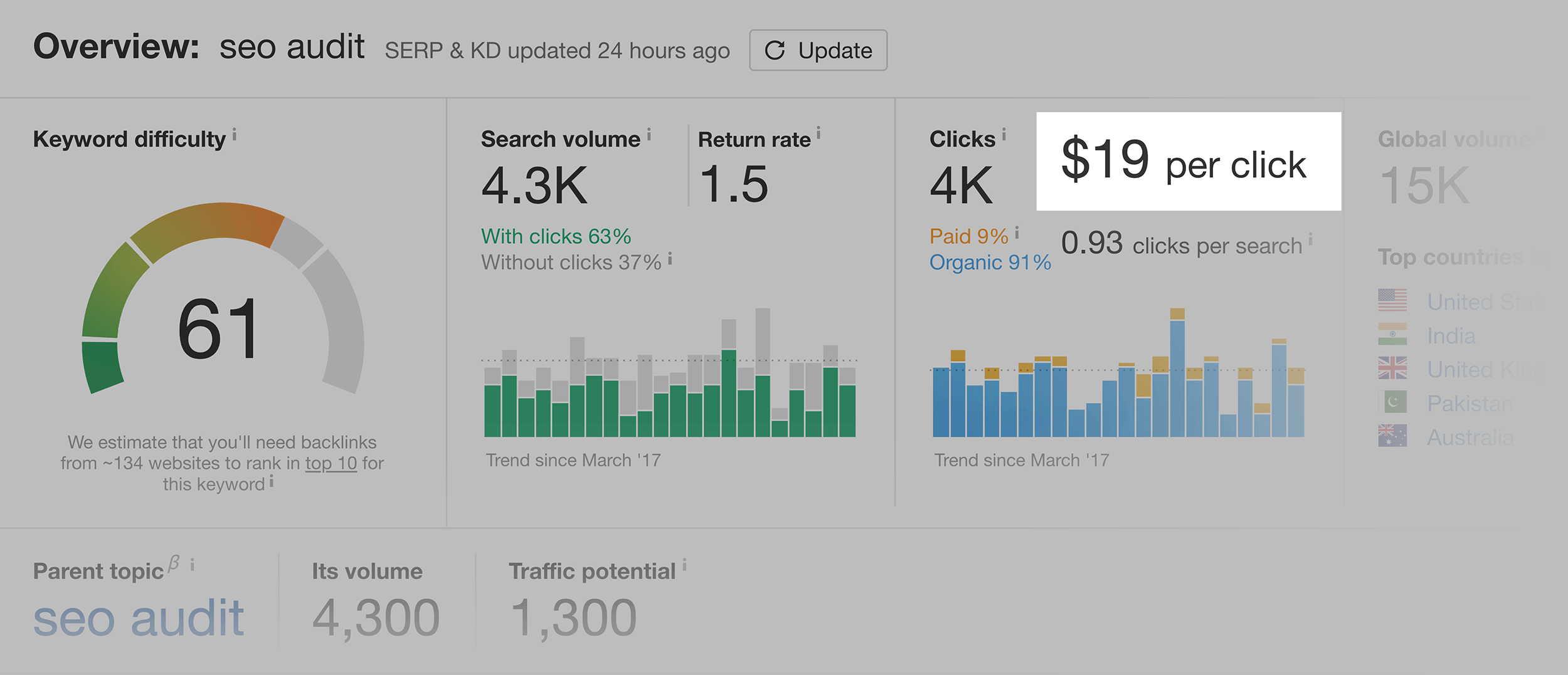Click the India flag icon

(1392, 335)
